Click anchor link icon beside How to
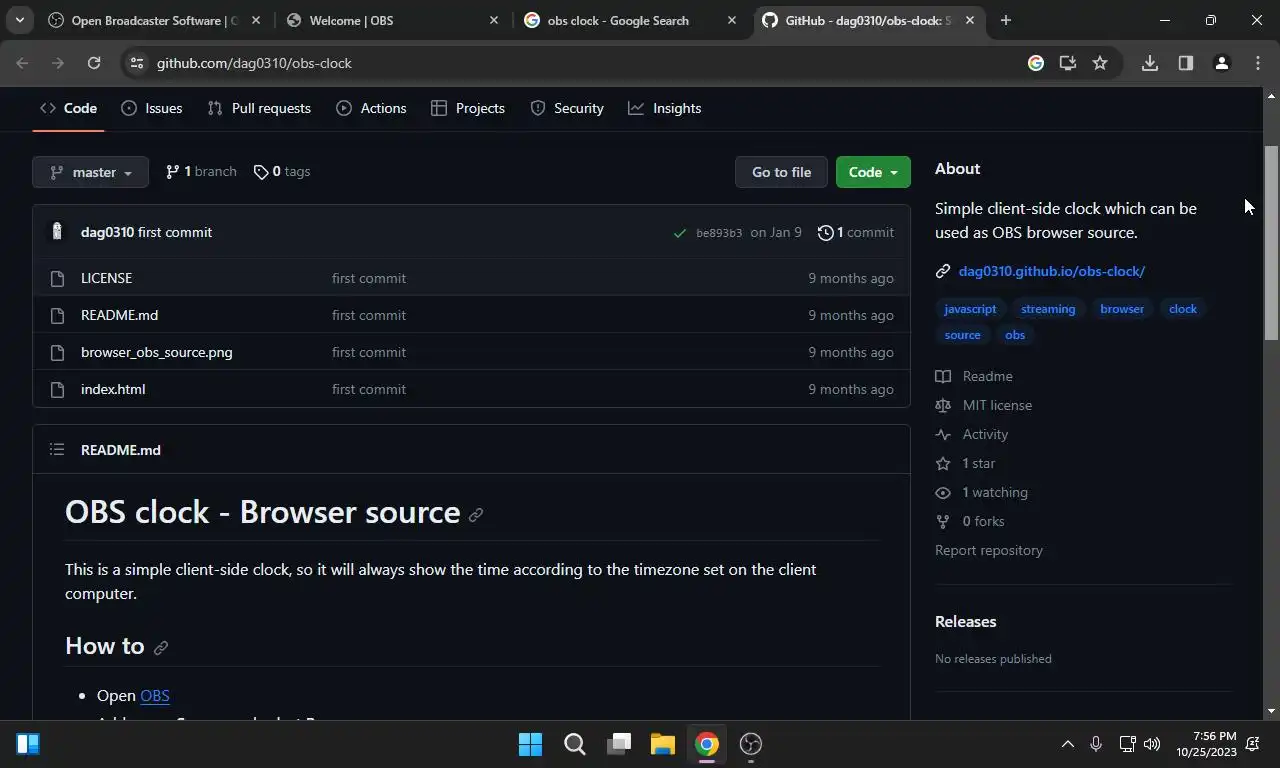The height and width of the screenshot is (768, 1280). click(161, 648)
